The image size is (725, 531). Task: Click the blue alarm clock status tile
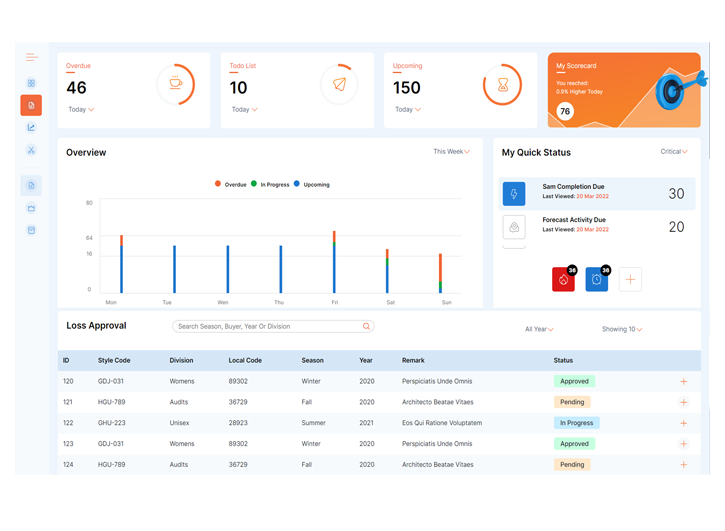click(597, 280)
